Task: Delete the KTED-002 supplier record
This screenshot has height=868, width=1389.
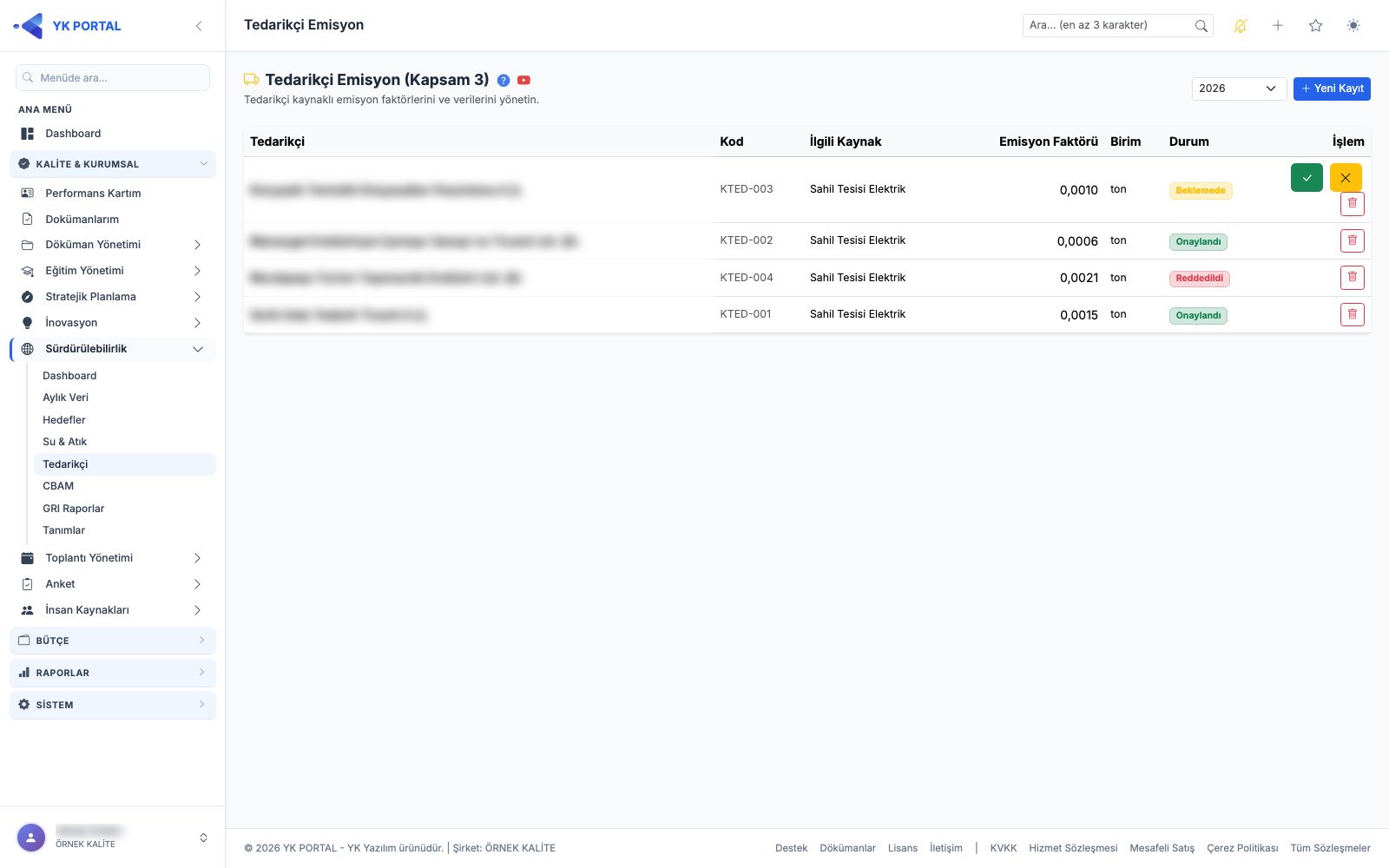Action: coord(1353,240)
